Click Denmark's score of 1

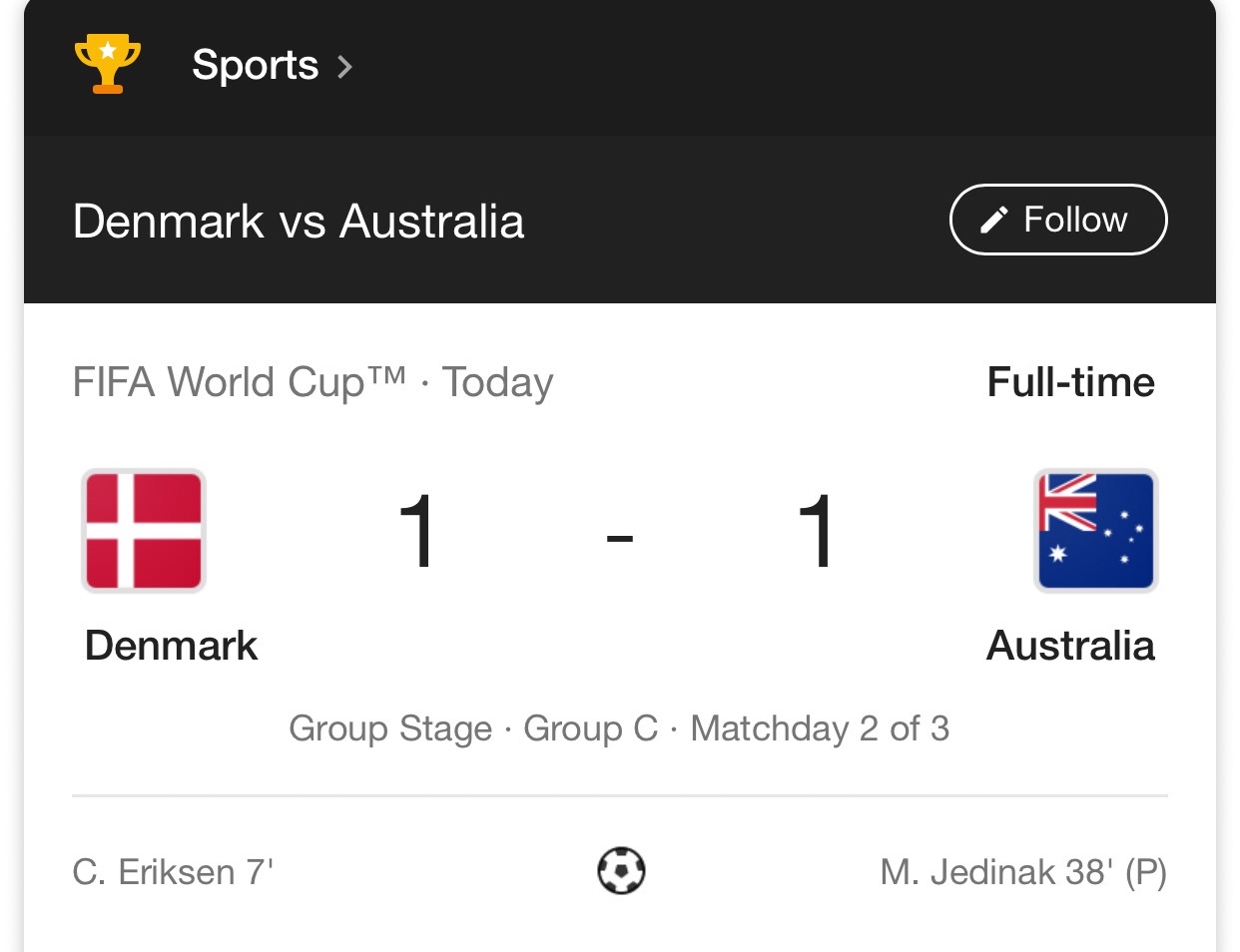coord(415,532)
